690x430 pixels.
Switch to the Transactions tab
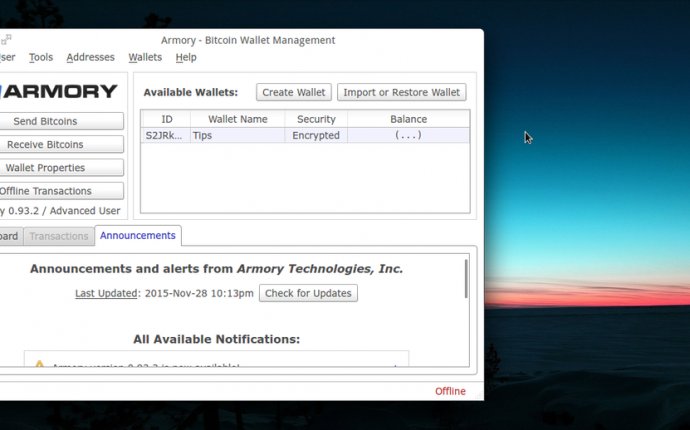coord(59,236)
